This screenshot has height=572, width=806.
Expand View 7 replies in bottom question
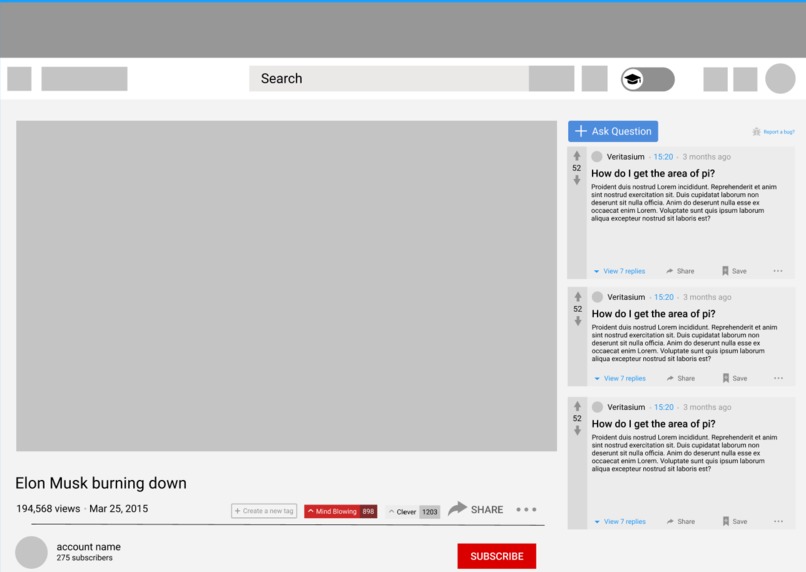coord(620,521)
